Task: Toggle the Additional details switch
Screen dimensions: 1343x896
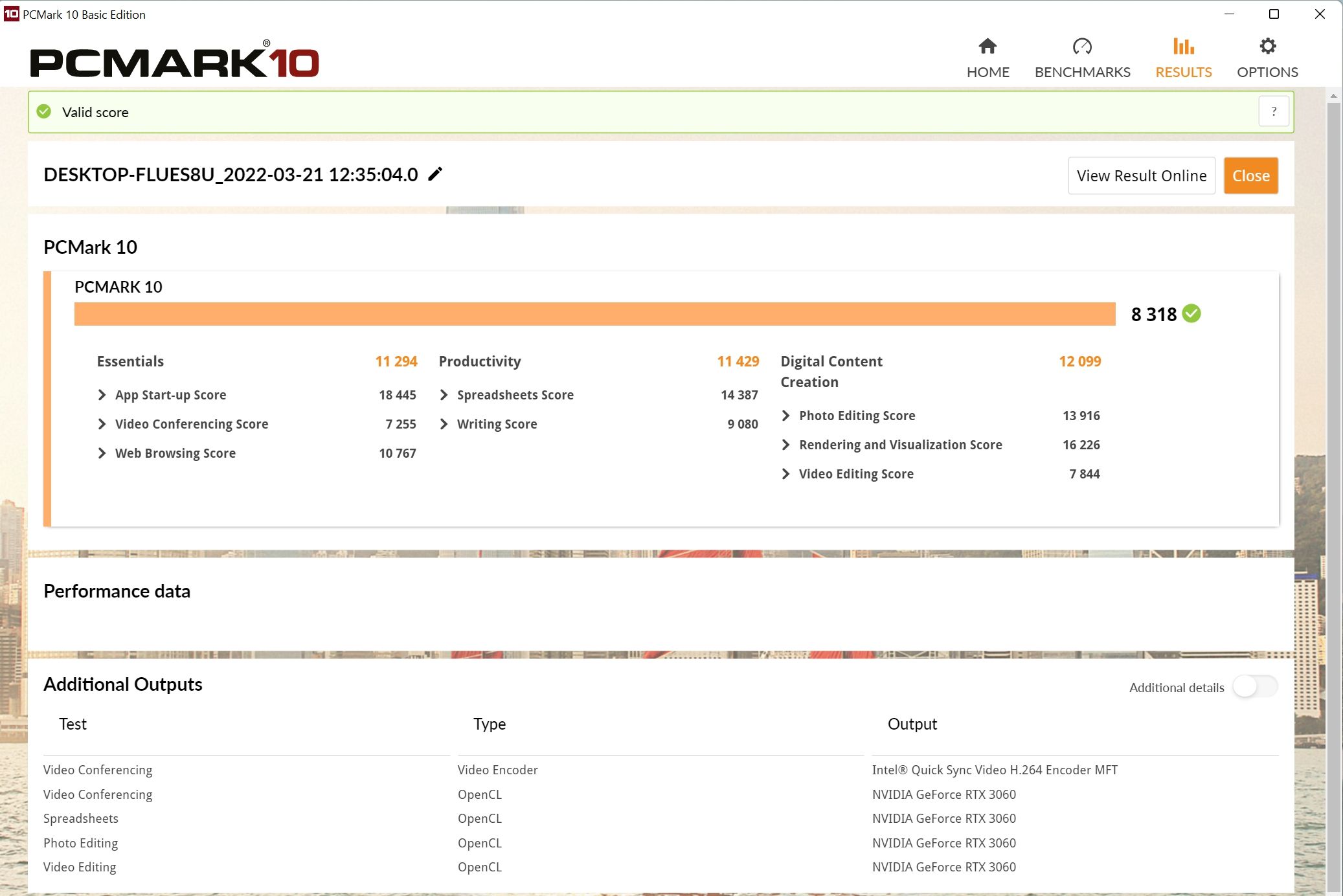Action: pyautogui.click(x=1255, y=687)
